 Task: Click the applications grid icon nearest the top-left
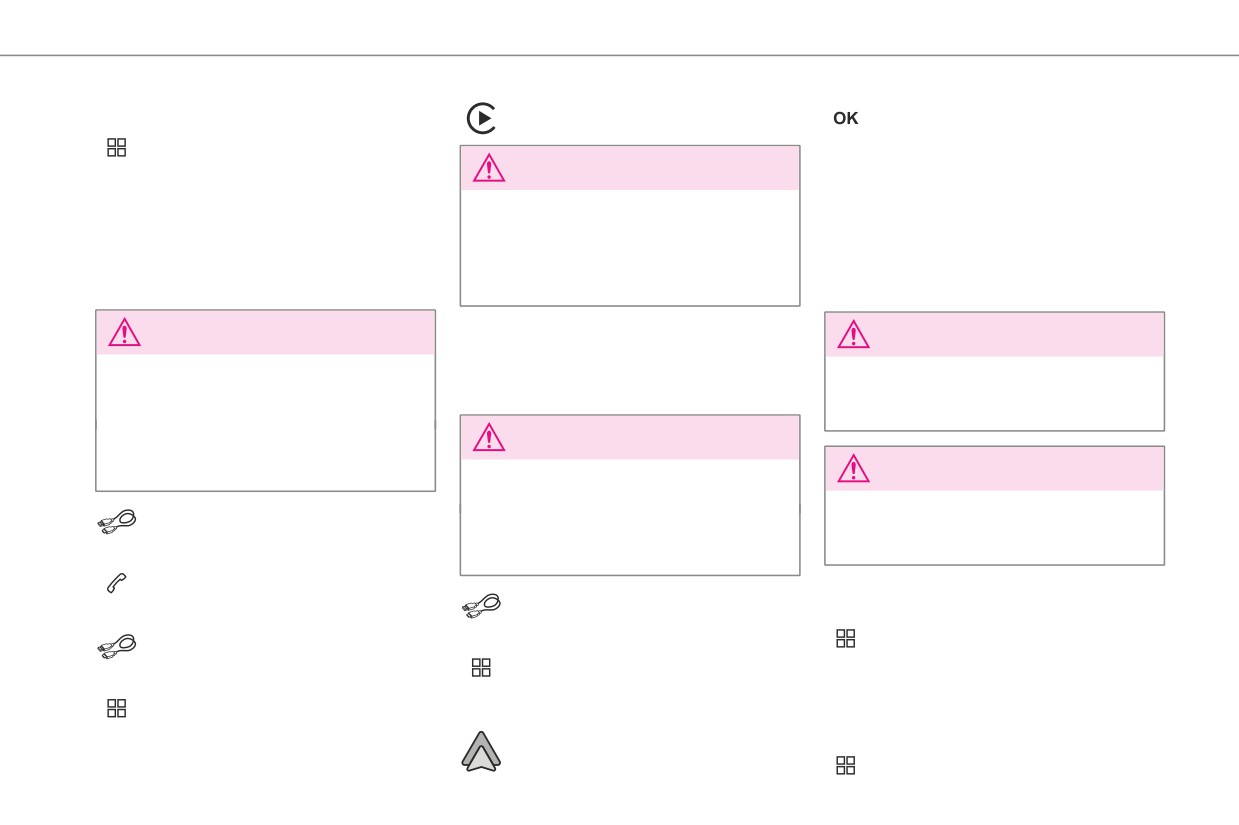pyautogui.click(x=117, y=147)
